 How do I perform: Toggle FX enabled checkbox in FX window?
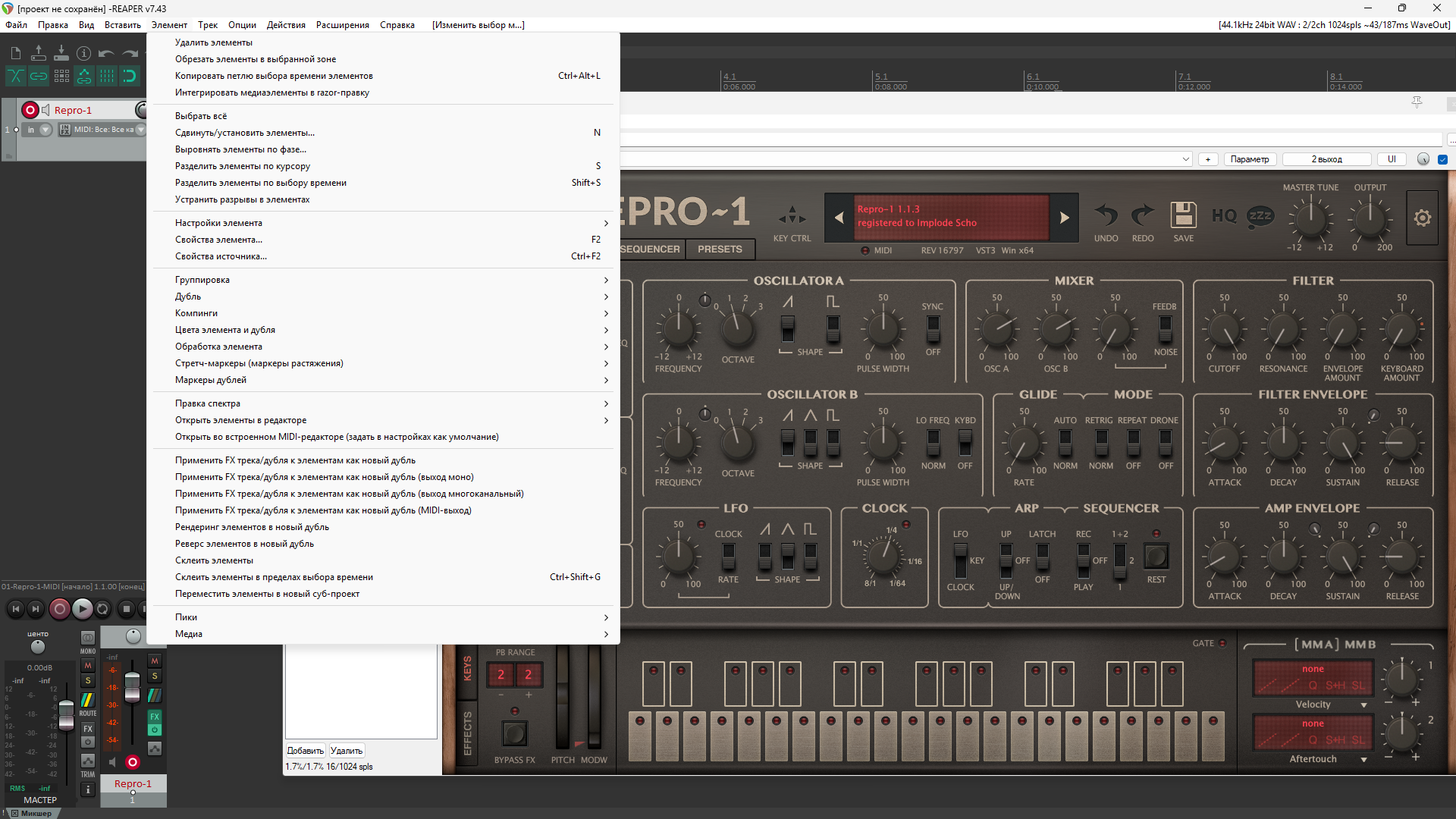[x=1443, y=159]
